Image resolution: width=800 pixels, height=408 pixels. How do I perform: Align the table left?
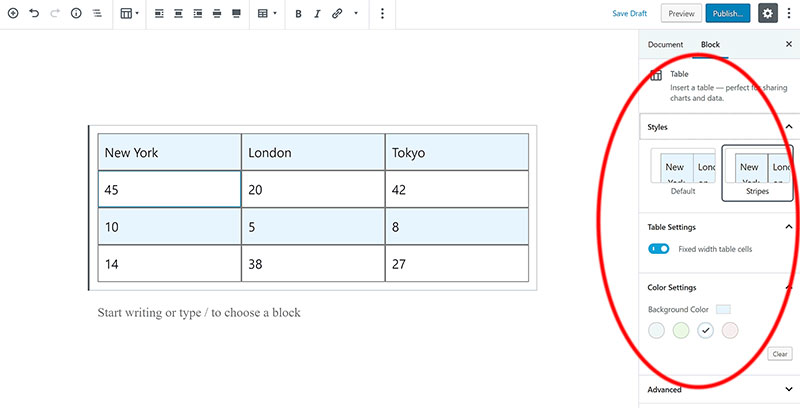click(x=159, y=14)
